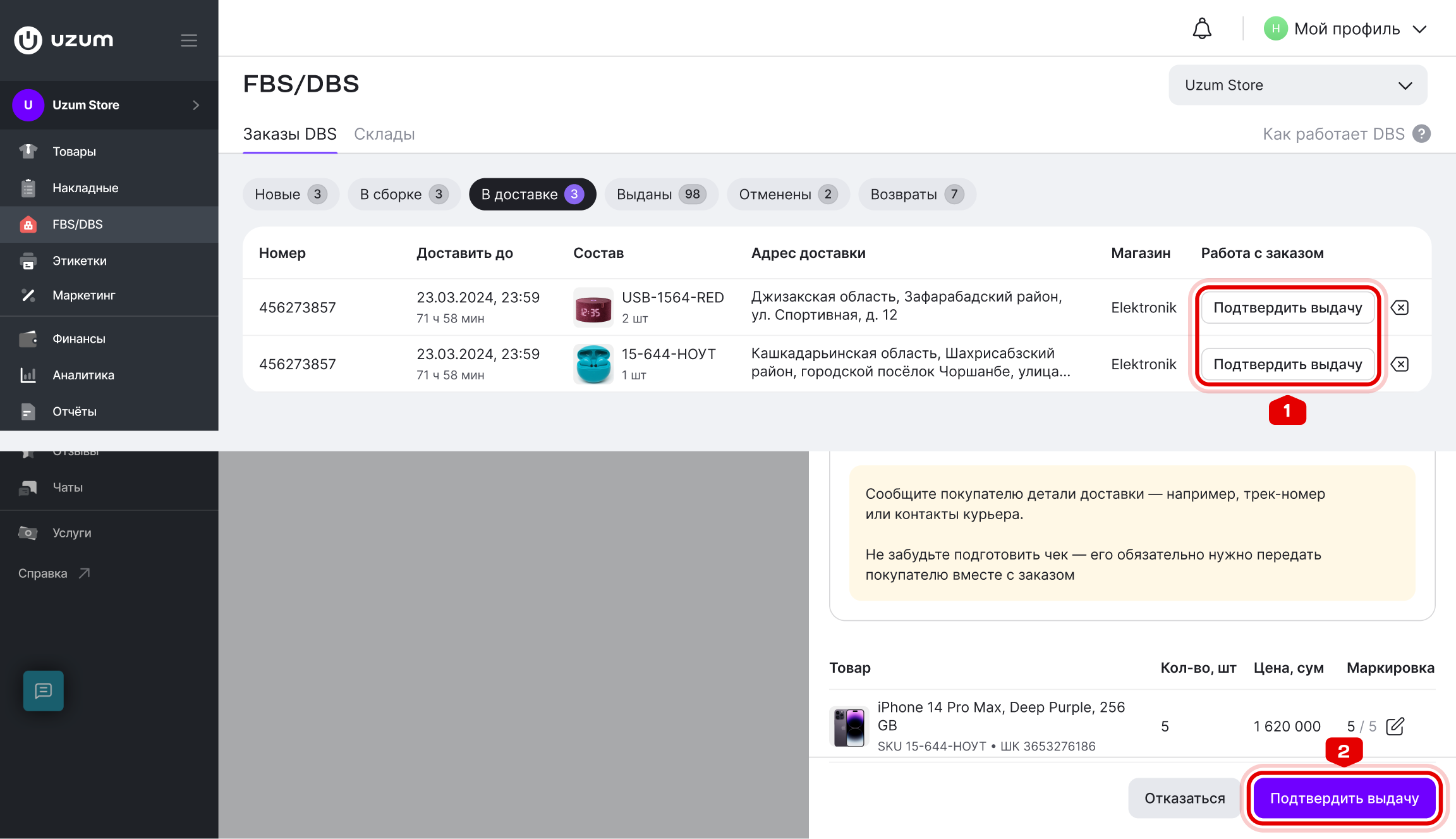Open Товары in sidebar
Viewport: 1456px width, 839px height.
109,152
